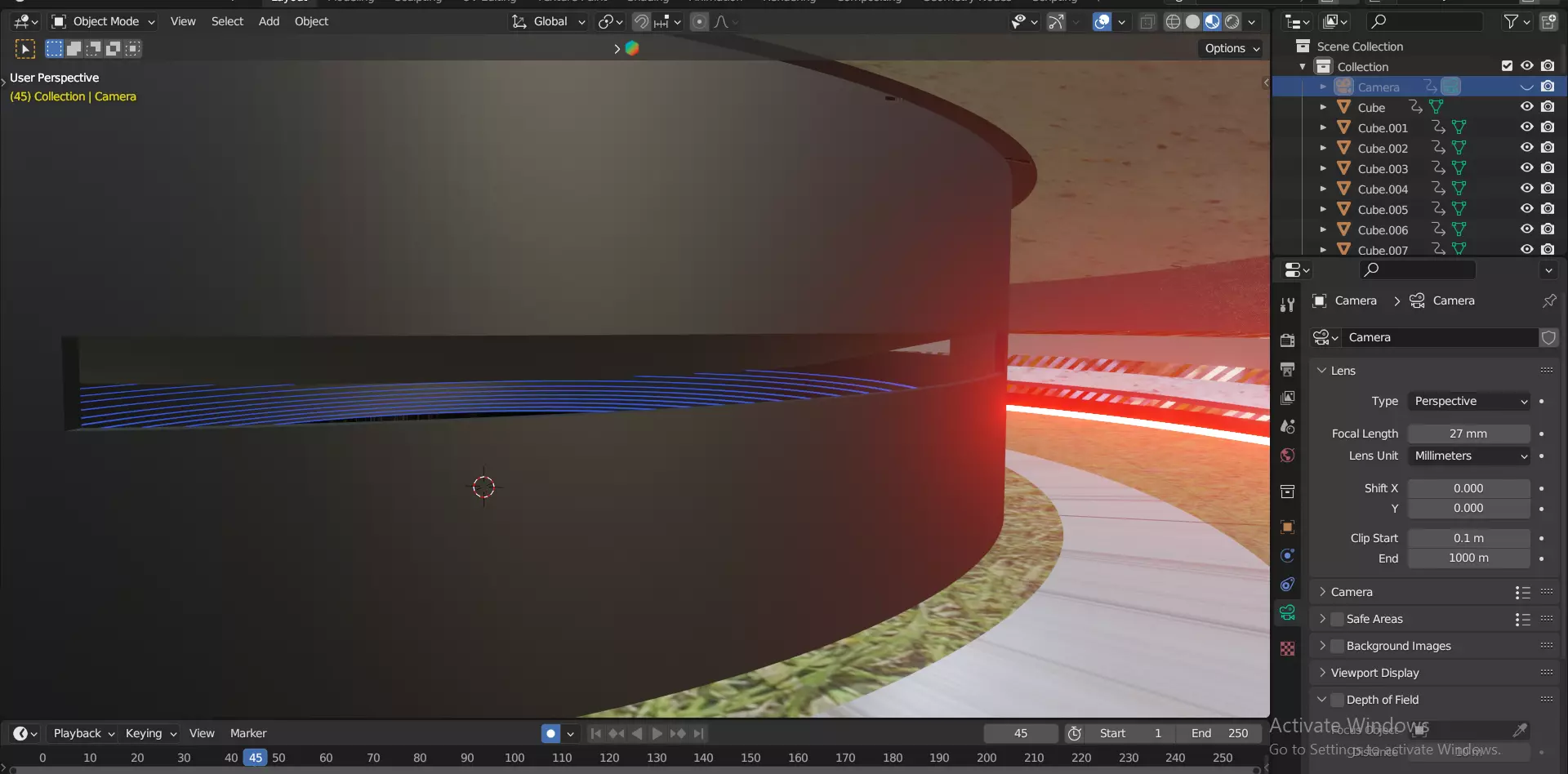The height and width of the screenshot is (774, 1568).
Task: Toggle proportional editing
Action: (699, 22)
